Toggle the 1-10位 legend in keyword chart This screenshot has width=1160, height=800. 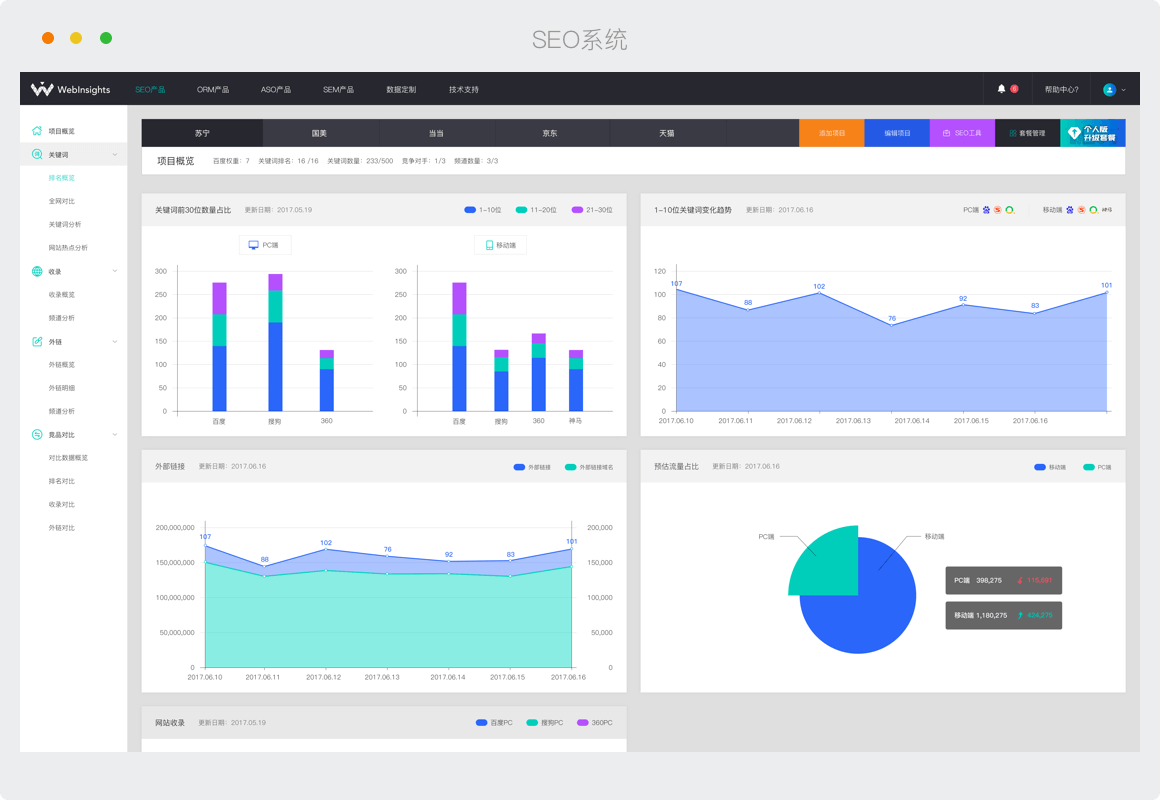482,210
